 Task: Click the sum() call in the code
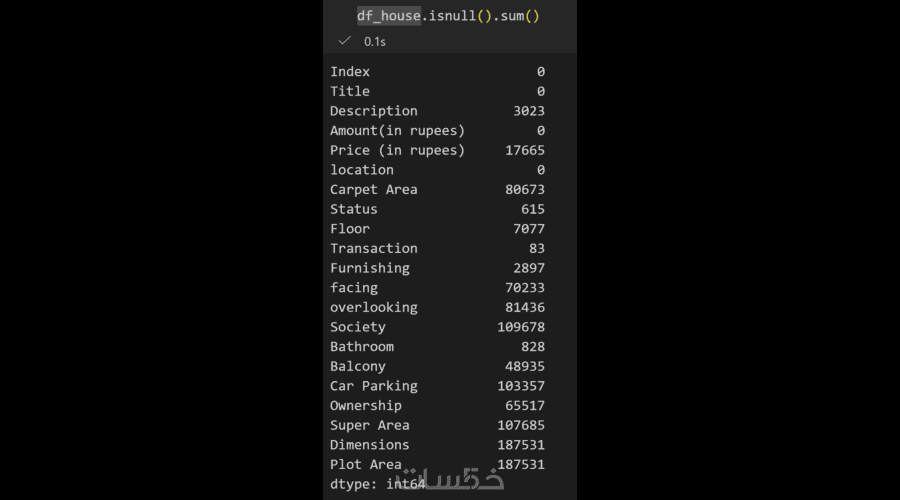520,16
